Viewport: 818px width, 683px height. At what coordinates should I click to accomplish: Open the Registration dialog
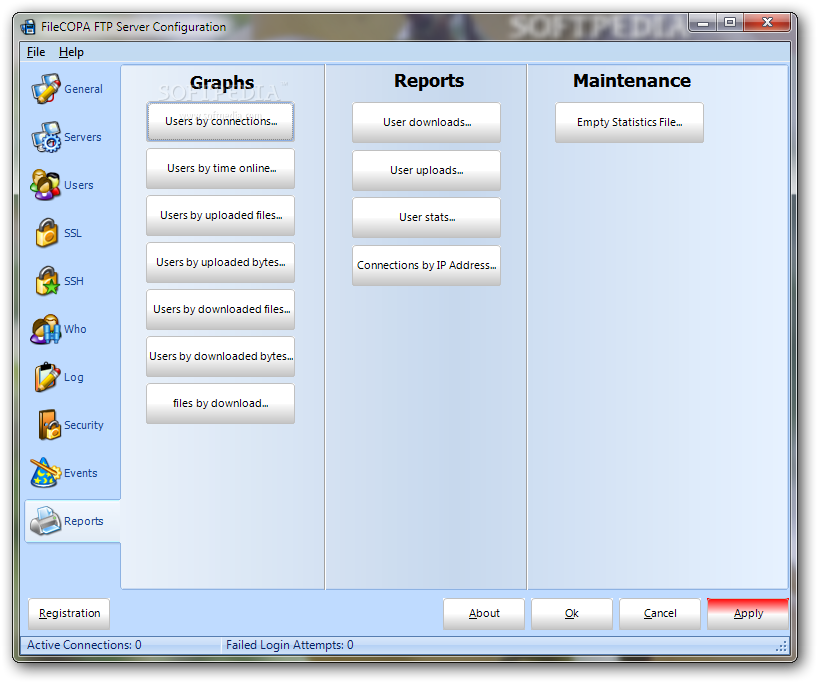click(x=69, y=614)
